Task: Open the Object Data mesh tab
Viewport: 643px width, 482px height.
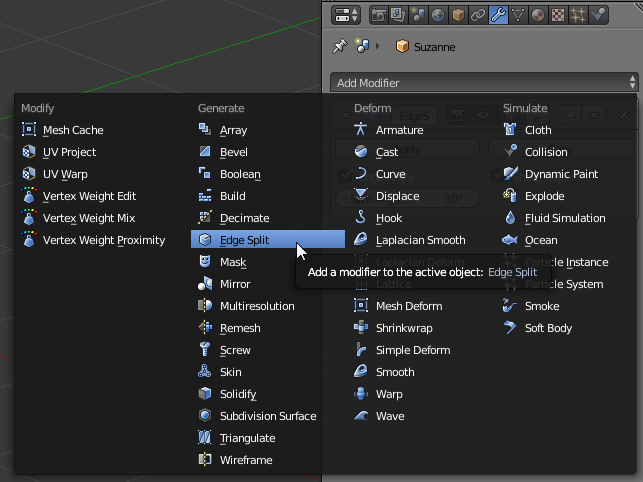Action: point(518,16)
